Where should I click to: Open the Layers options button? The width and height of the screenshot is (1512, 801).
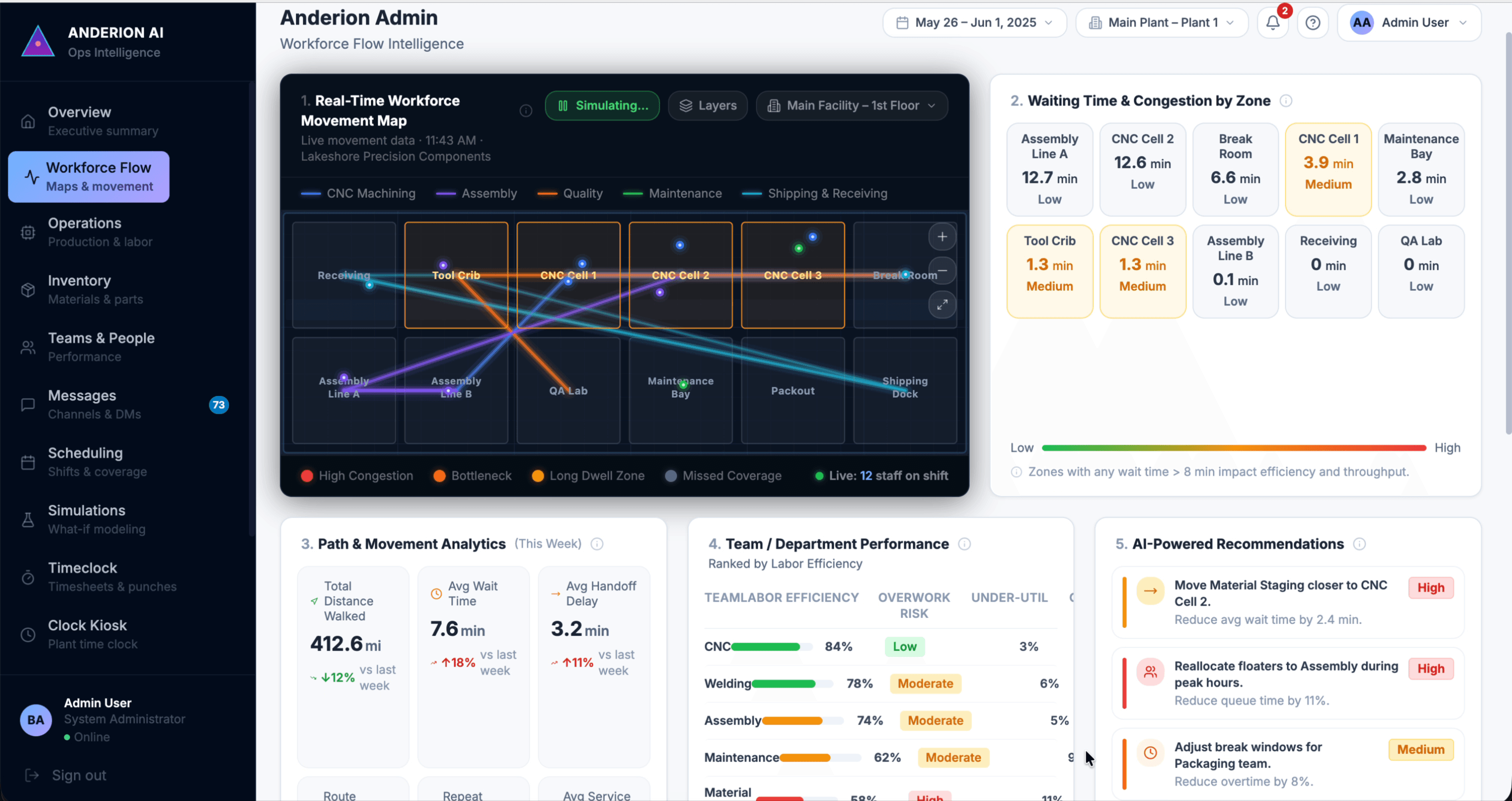pos(708,105)
